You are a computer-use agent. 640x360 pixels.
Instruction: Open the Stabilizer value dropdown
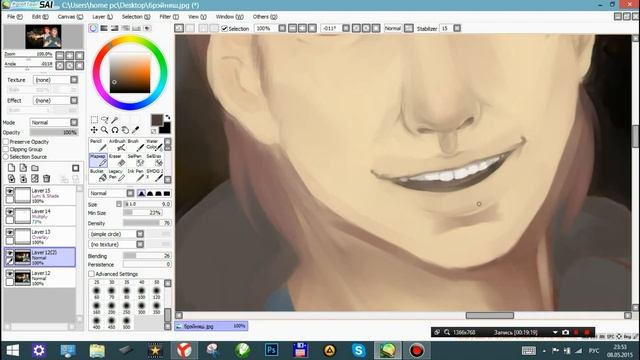457,28
